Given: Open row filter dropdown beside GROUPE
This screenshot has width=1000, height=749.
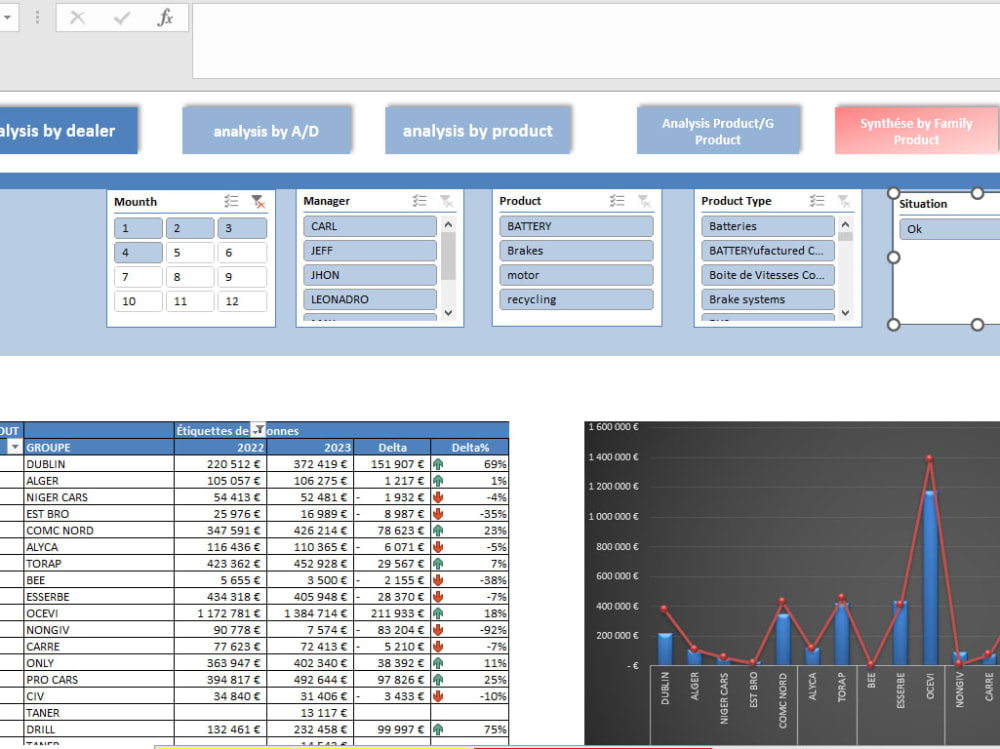Looking at the screenshot, I should [x=14, y=447].
